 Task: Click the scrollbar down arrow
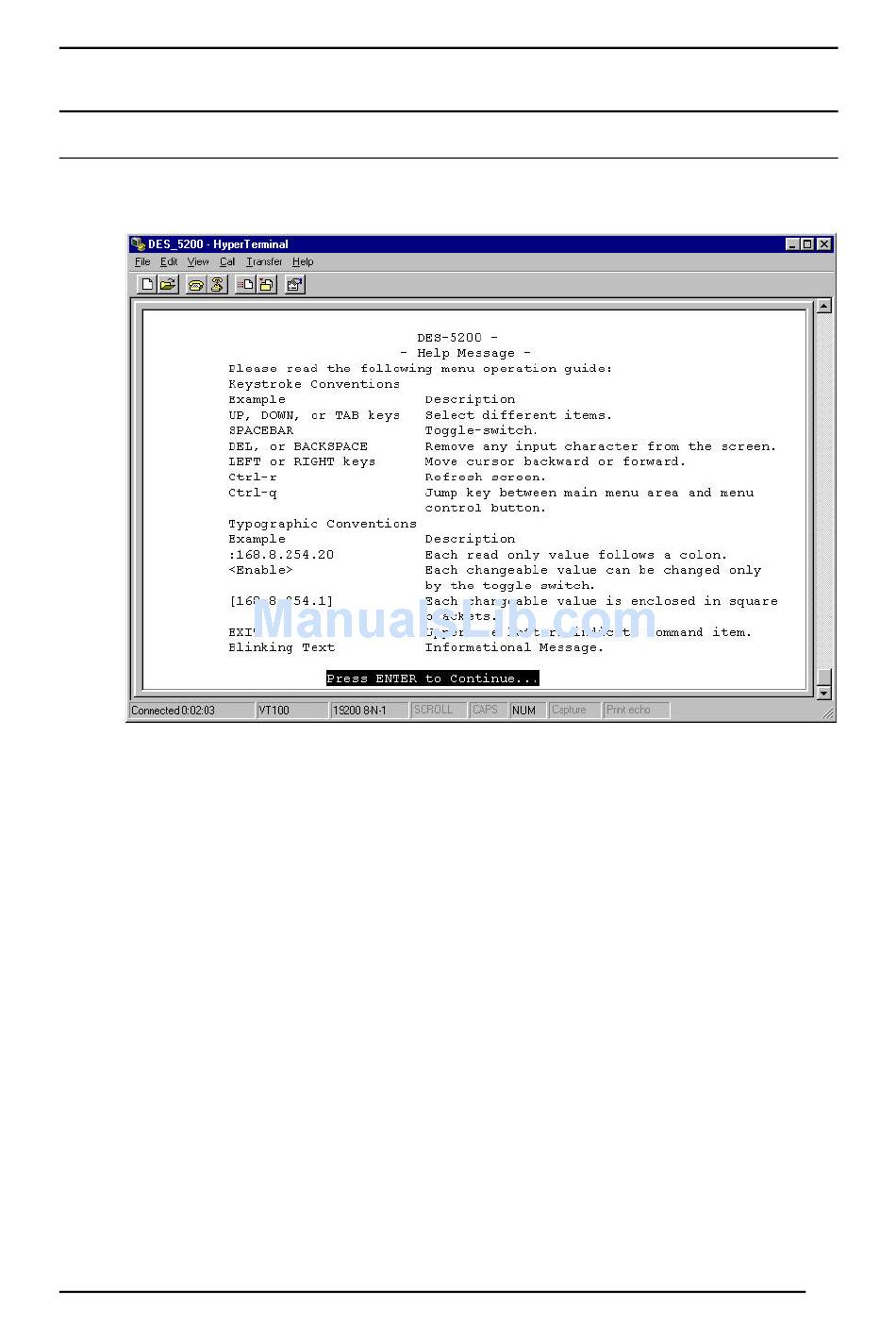pyautogui.click(x=824, y=693)
